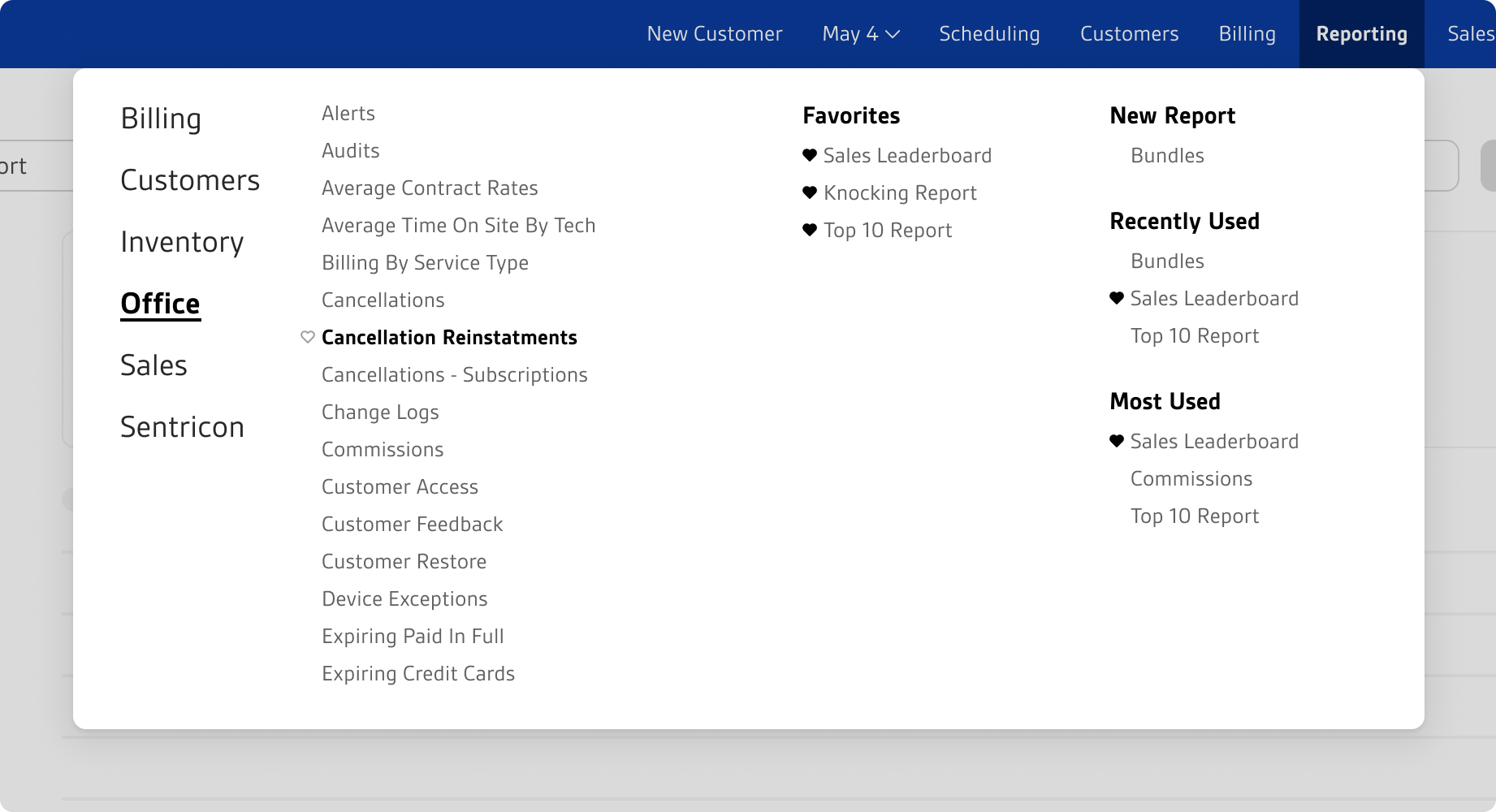Unfavorite Sales Leaderboard heart in Favorites
Screen dimensions: 1496x812
click(x=810, y=155)
